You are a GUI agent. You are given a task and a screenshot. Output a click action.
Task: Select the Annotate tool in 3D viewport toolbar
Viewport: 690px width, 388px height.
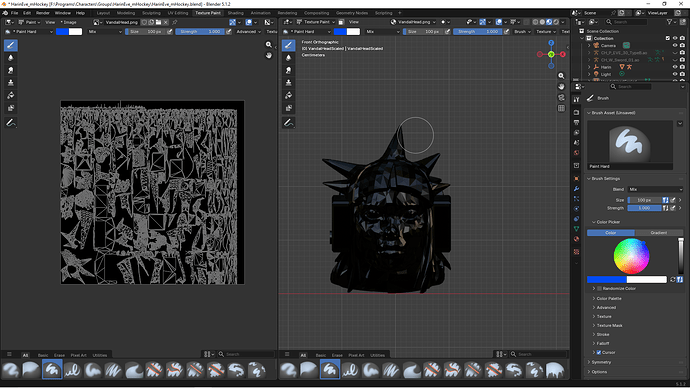289,123
